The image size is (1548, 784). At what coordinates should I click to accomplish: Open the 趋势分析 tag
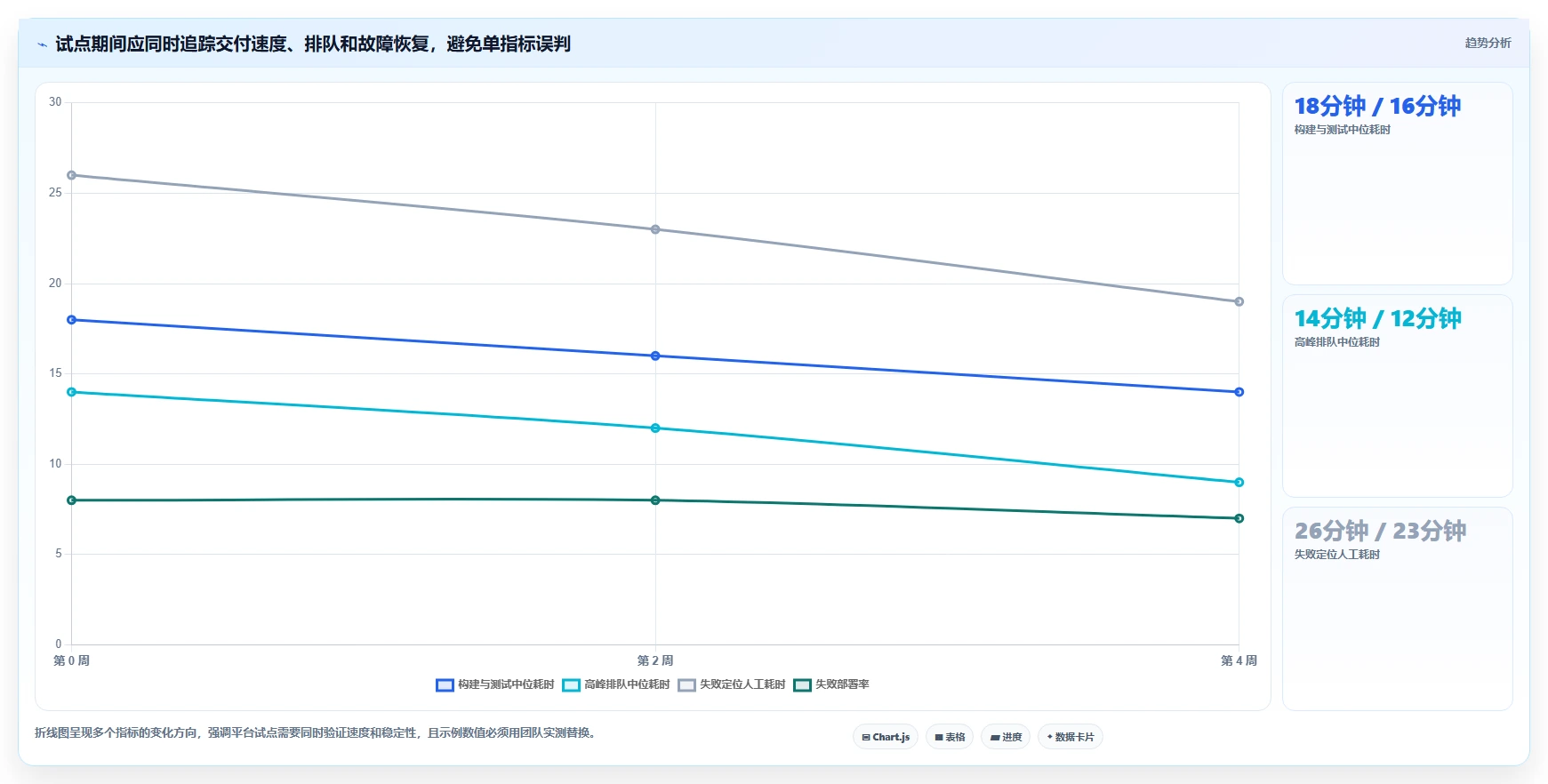tap(1488, 43)
